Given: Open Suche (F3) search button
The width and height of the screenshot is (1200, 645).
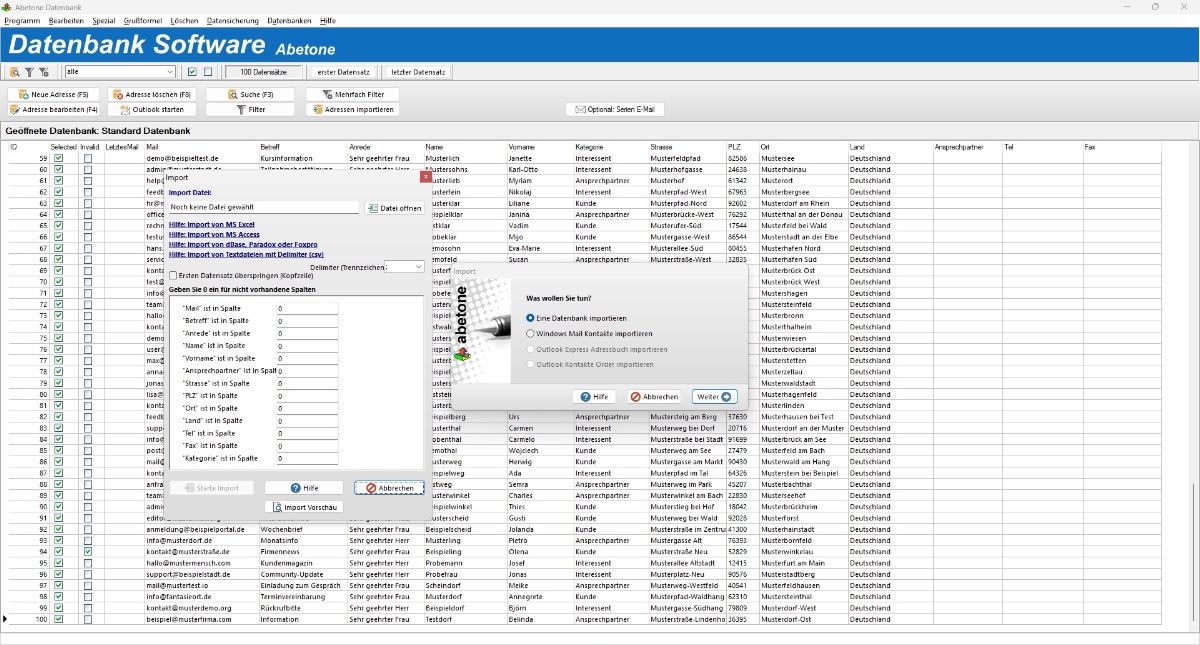Looking at the screenshot, I should click(250, 94).
